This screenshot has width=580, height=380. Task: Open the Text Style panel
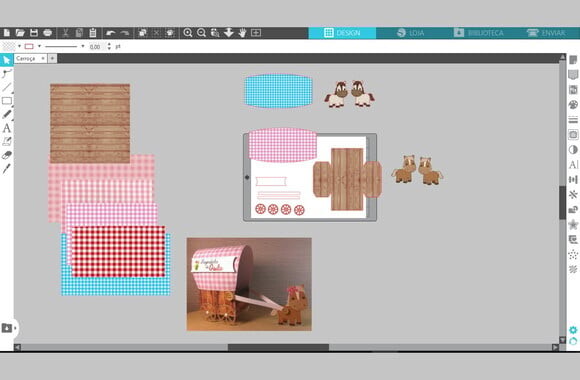(573, 165)
